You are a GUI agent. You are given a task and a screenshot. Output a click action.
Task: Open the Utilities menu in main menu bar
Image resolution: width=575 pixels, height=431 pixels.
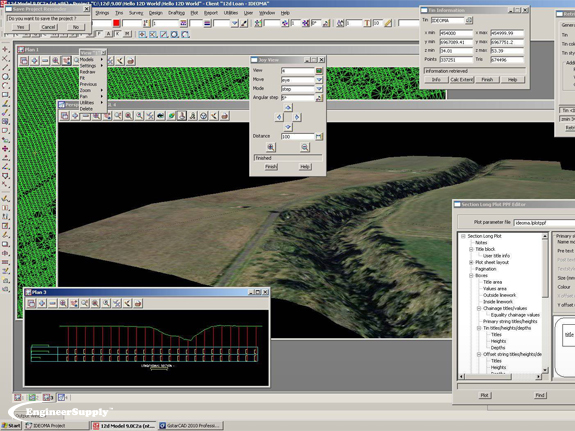(x=231, y=13)
